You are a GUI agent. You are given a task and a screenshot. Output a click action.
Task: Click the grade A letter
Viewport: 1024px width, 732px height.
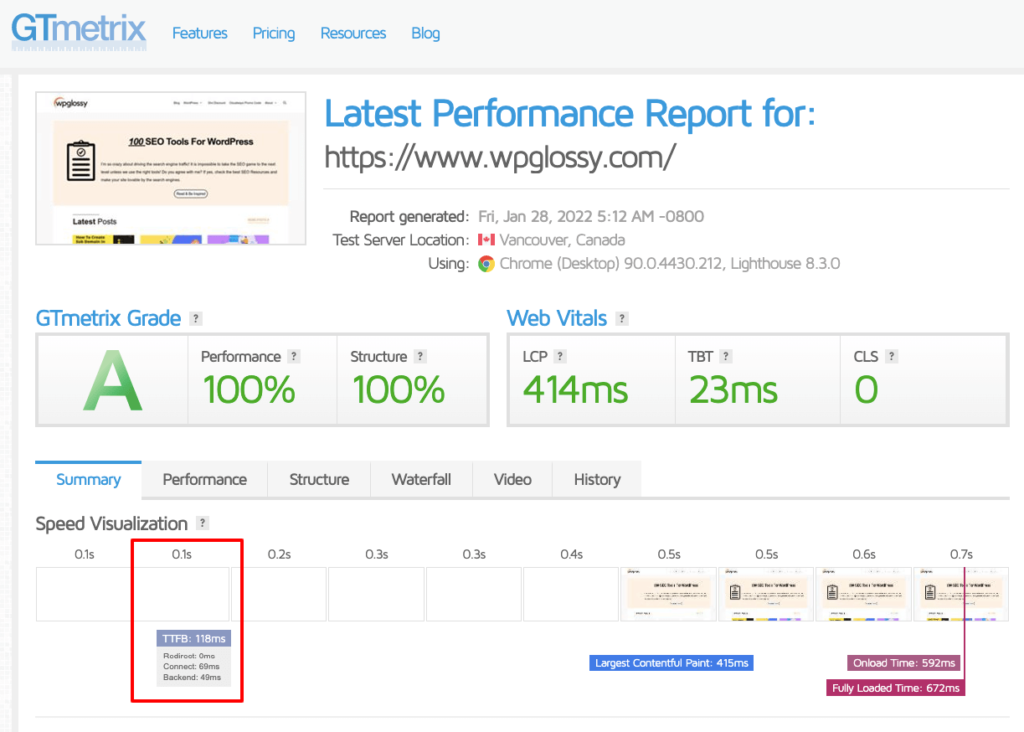pos(113,381)
